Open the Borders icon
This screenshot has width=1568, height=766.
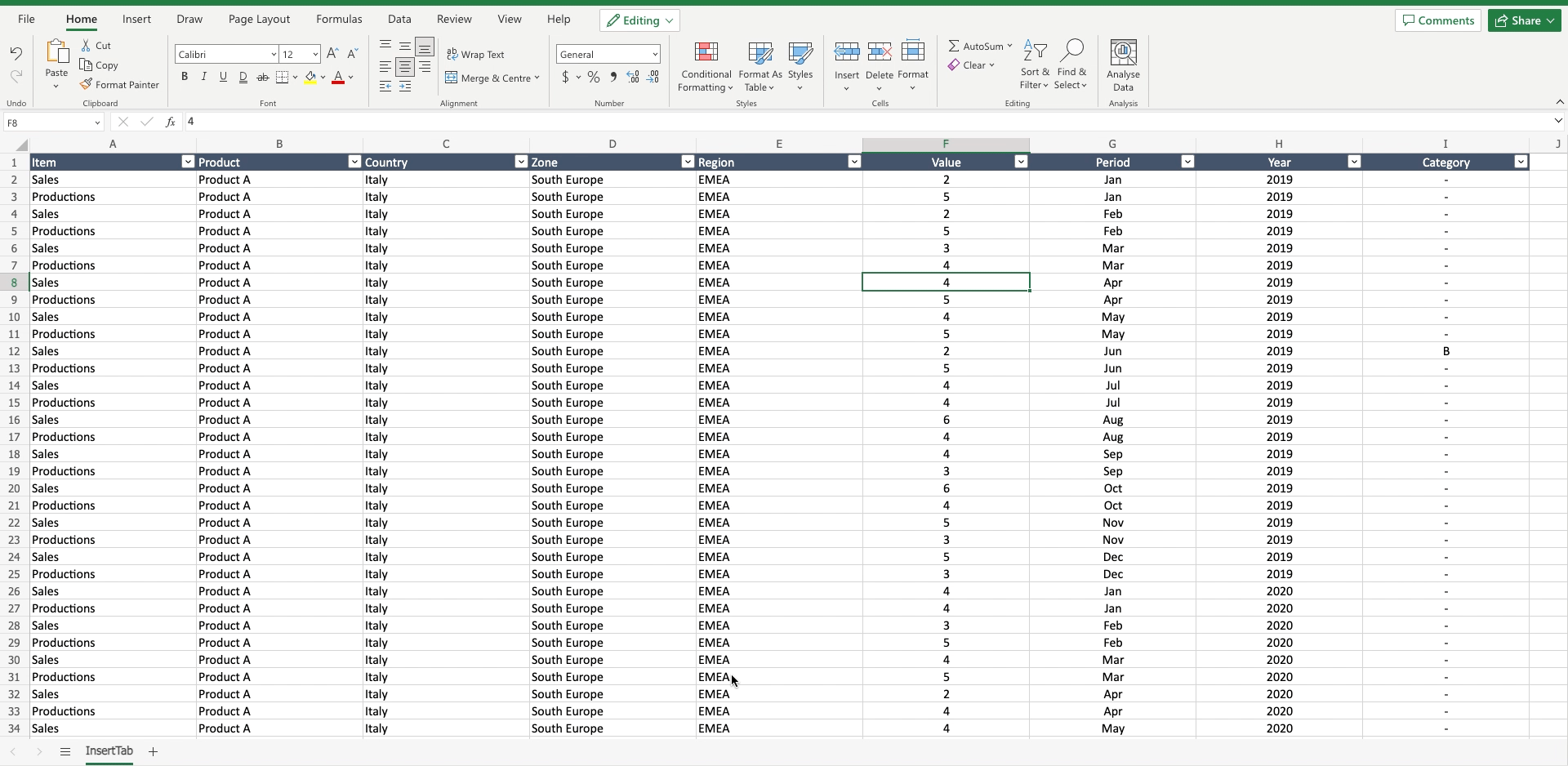(283, 78)
